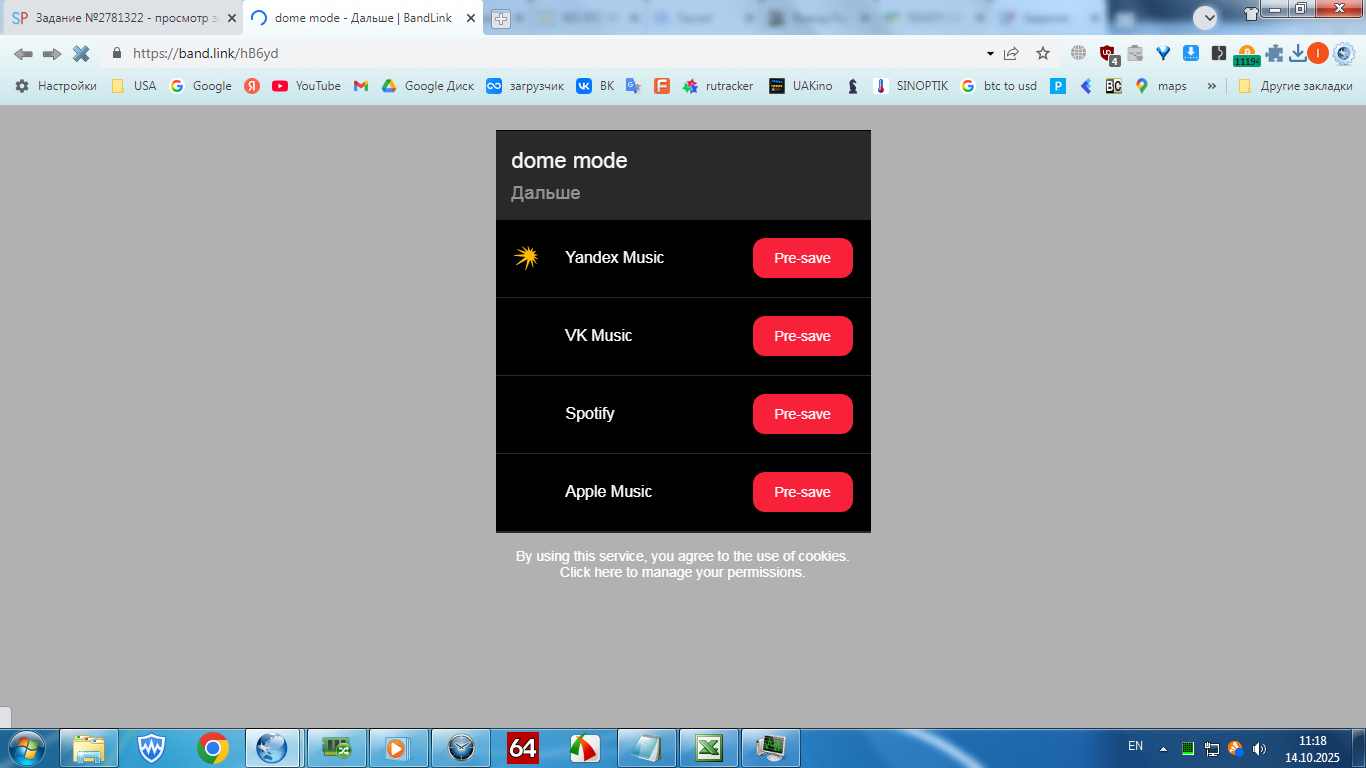Click the lock site info icon

coord(117,53)
